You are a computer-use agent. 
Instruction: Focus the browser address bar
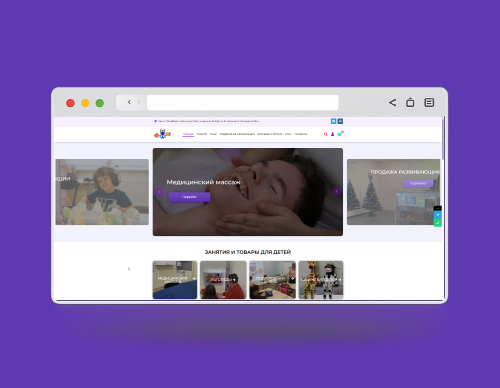[243, 102]
